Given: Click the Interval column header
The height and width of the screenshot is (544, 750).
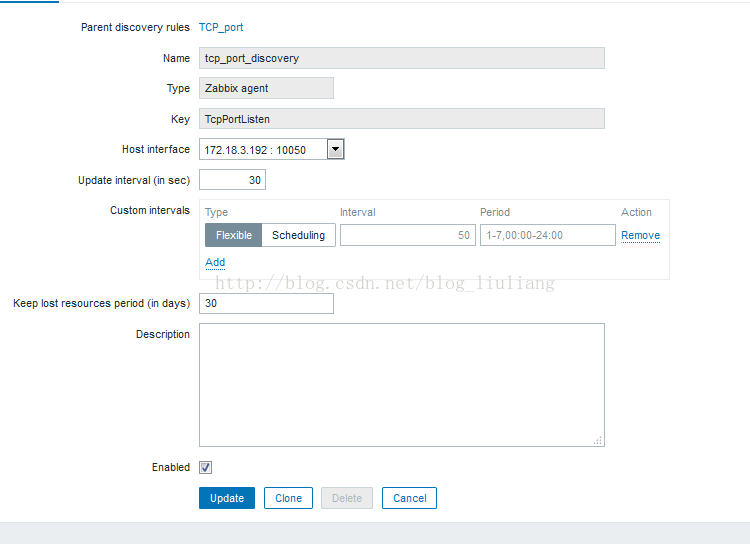Looking at the screenshot, I should click(x=358, y=212).
